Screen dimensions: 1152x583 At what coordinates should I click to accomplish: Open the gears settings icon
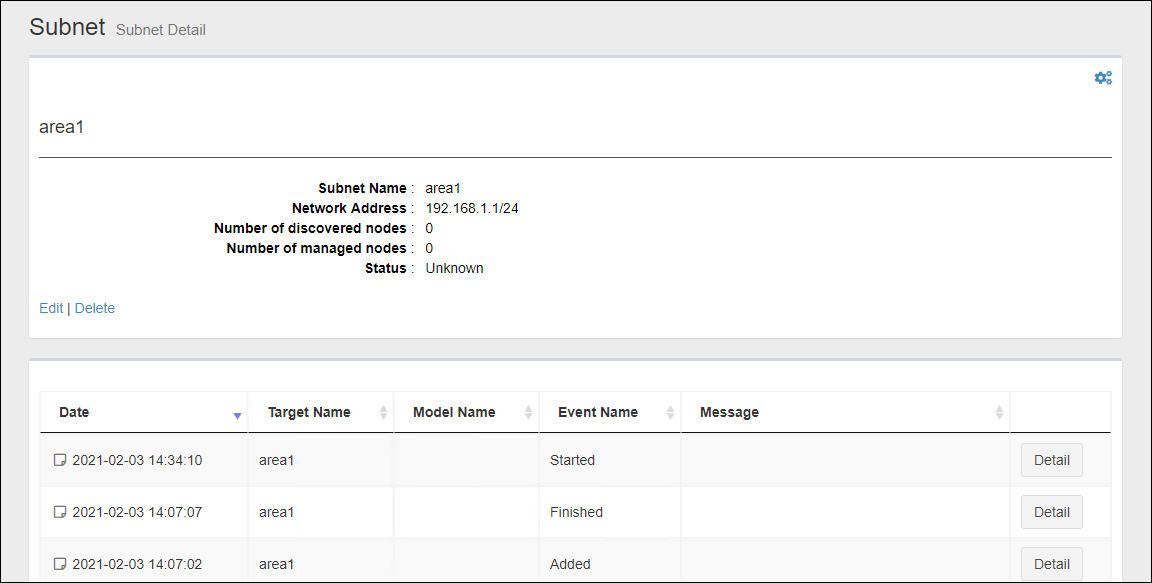[x=1103, y=78]
